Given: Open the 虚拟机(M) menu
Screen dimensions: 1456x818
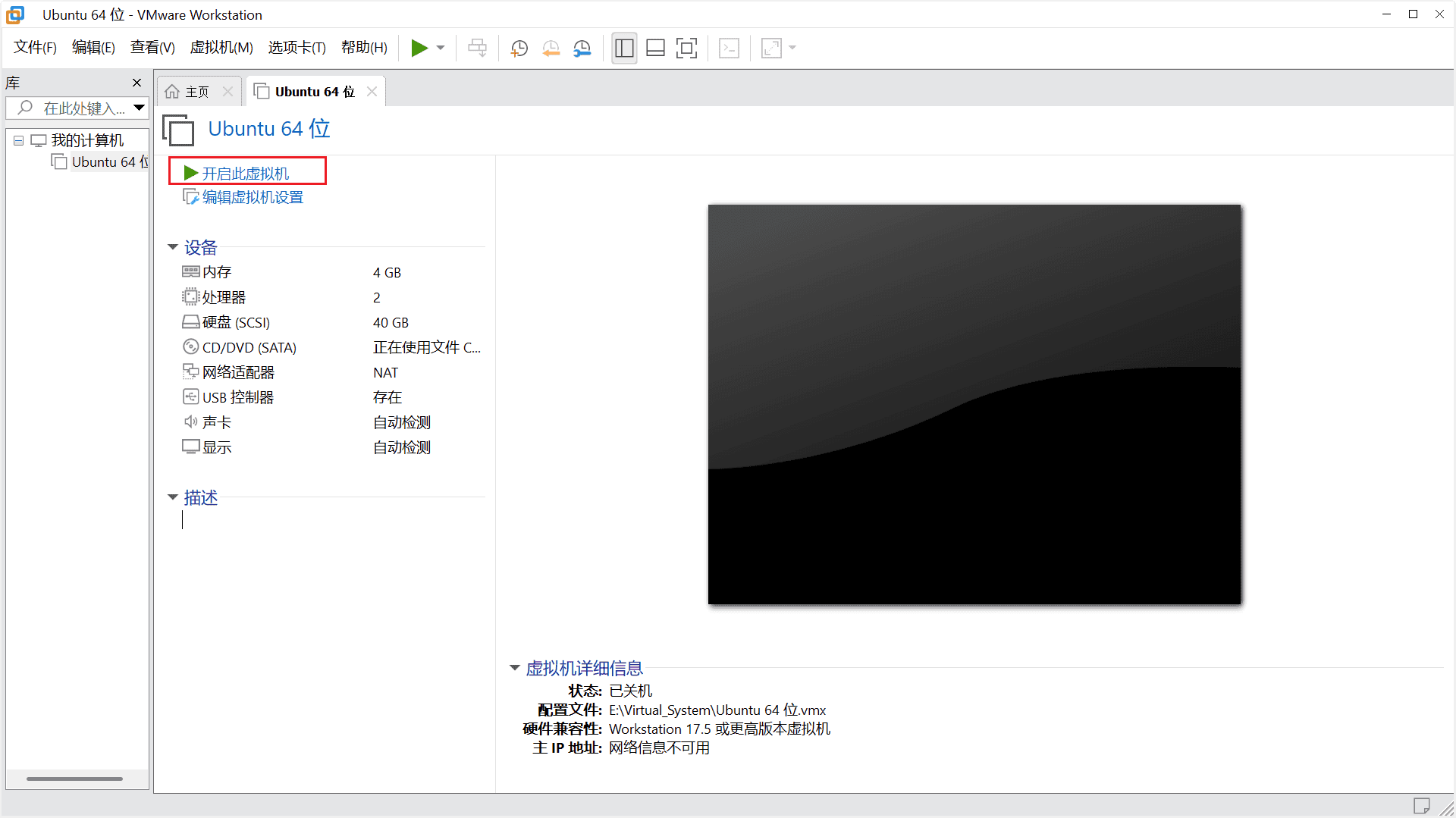Looking at the screenshot, I should point(221,48).
